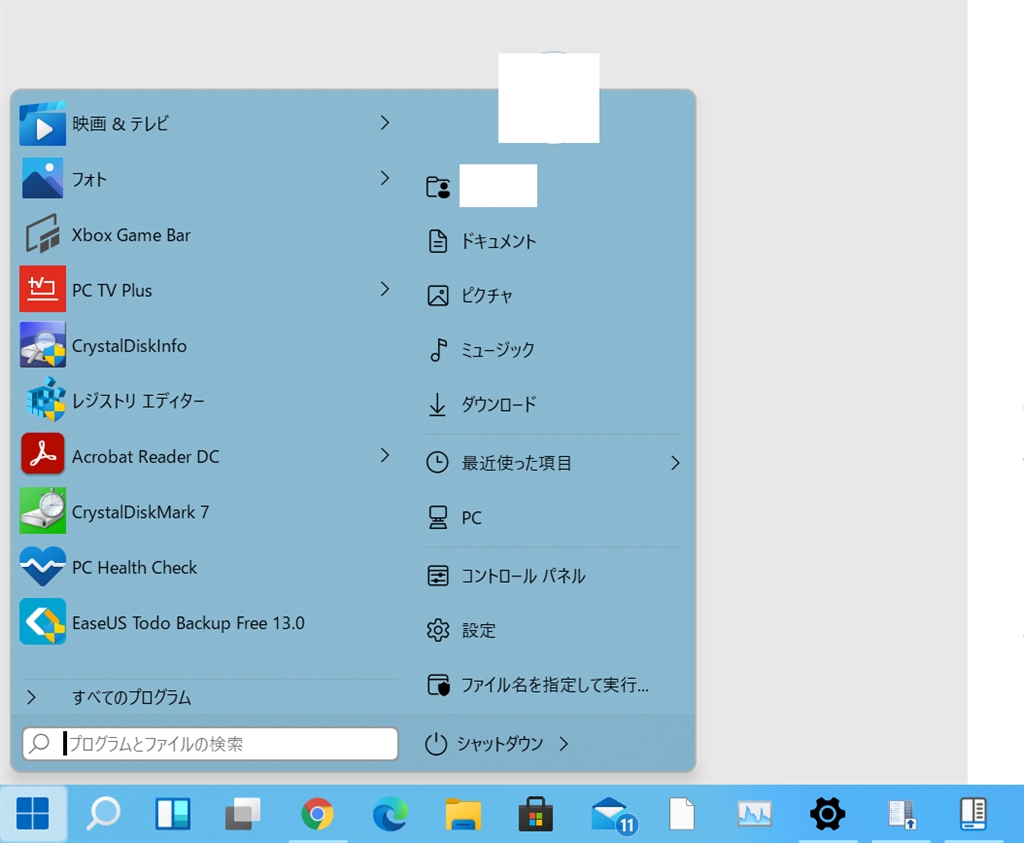Viewport: 1024px width, 843px height.
Task: Expand すべてのプログラム arrow
Action: tap(31, 697)
